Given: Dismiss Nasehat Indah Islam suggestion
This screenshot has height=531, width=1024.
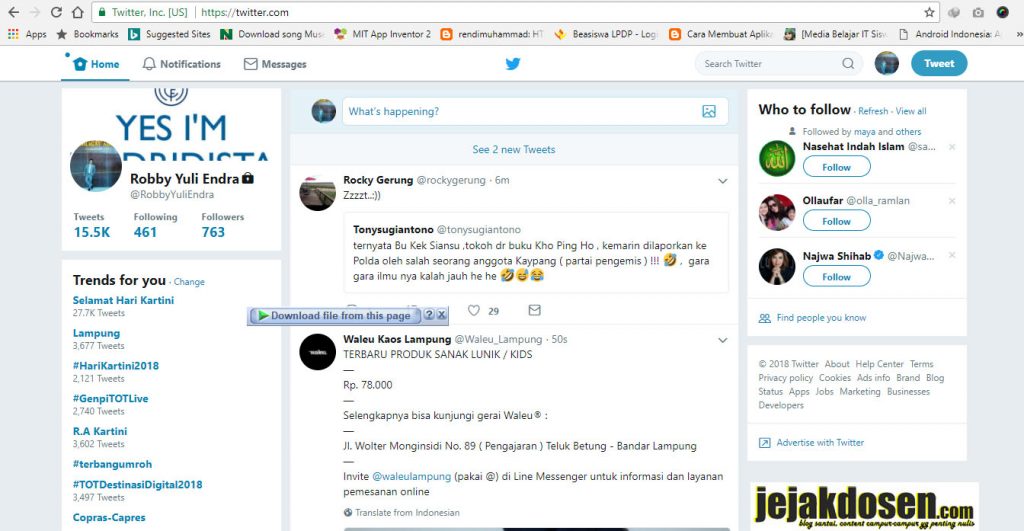Looking at the screenshot, I should (952, 147).
